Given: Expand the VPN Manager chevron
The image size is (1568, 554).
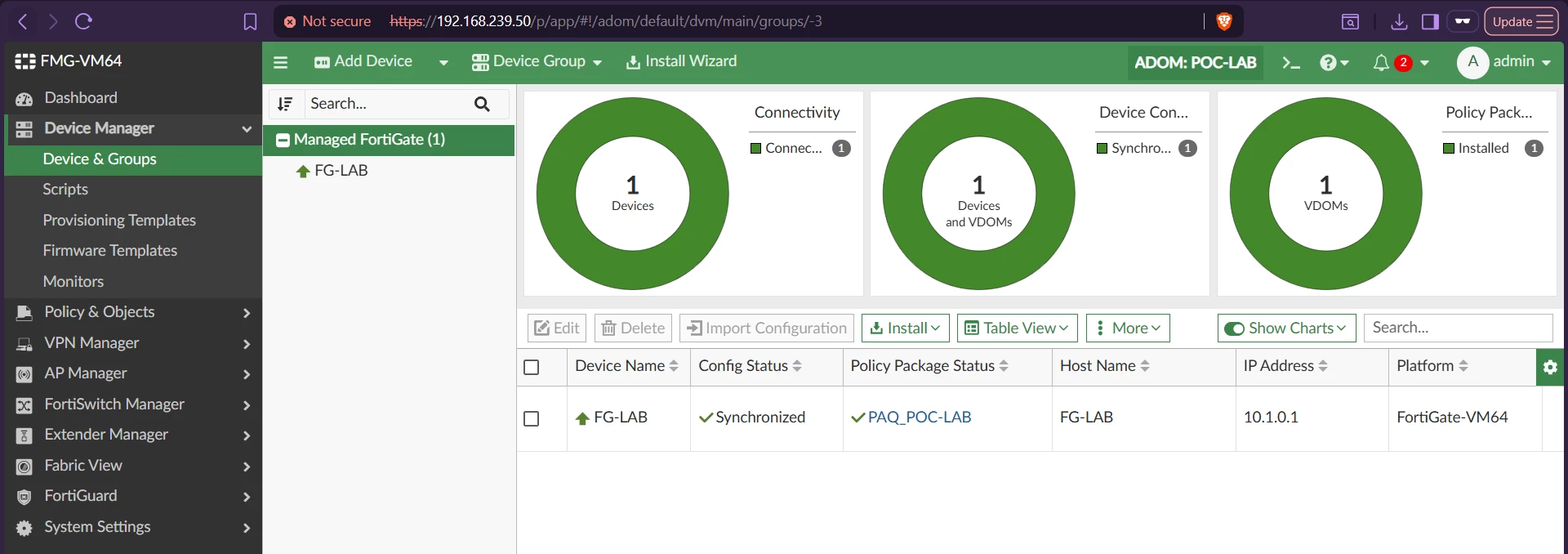Looking at the screenshot, I should coord(247,344).
